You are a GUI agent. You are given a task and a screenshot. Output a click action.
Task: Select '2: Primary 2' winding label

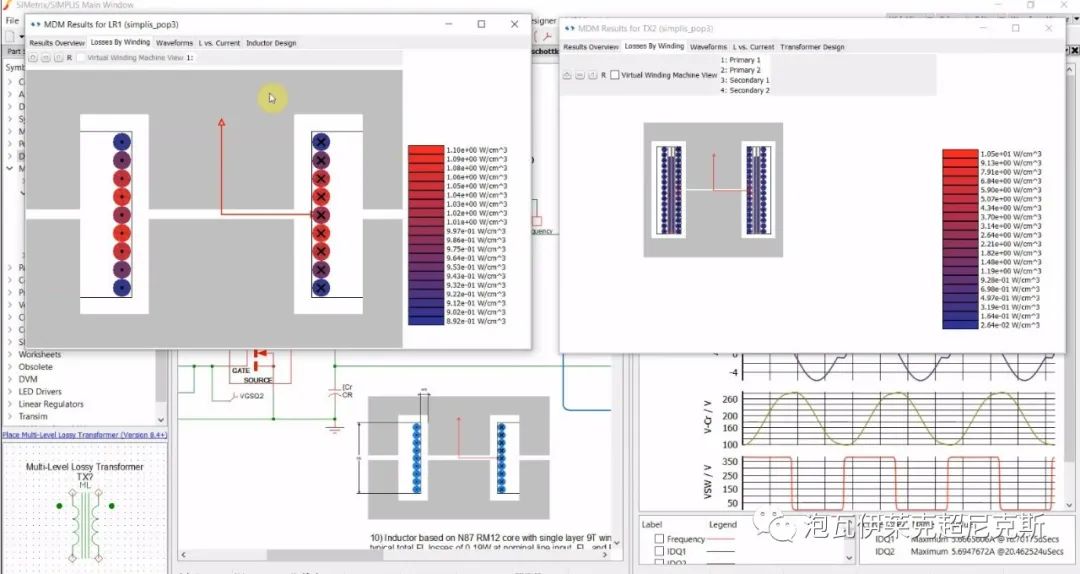point(740,70)
